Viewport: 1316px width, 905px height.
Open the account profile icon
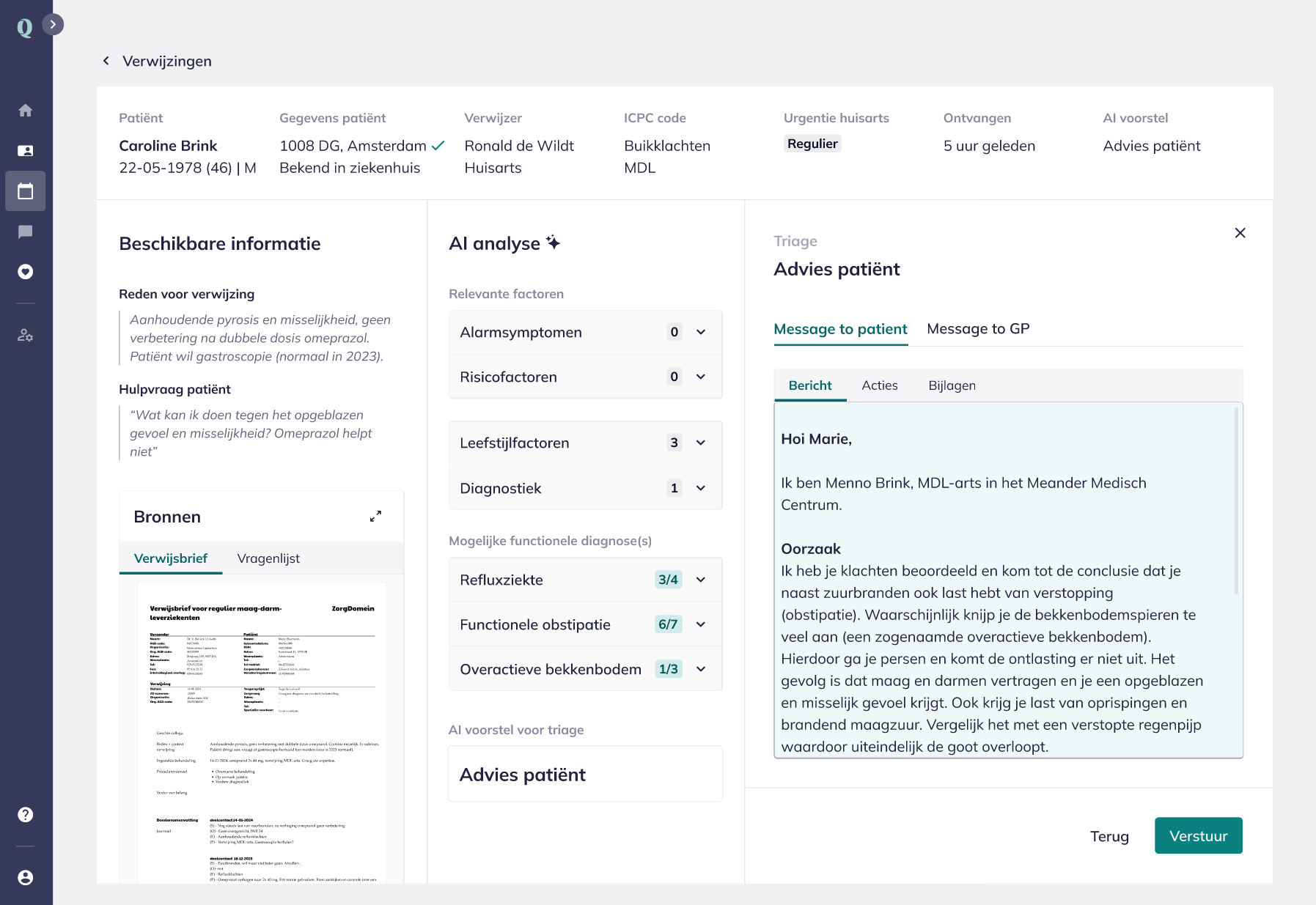(x=26, y=878)
